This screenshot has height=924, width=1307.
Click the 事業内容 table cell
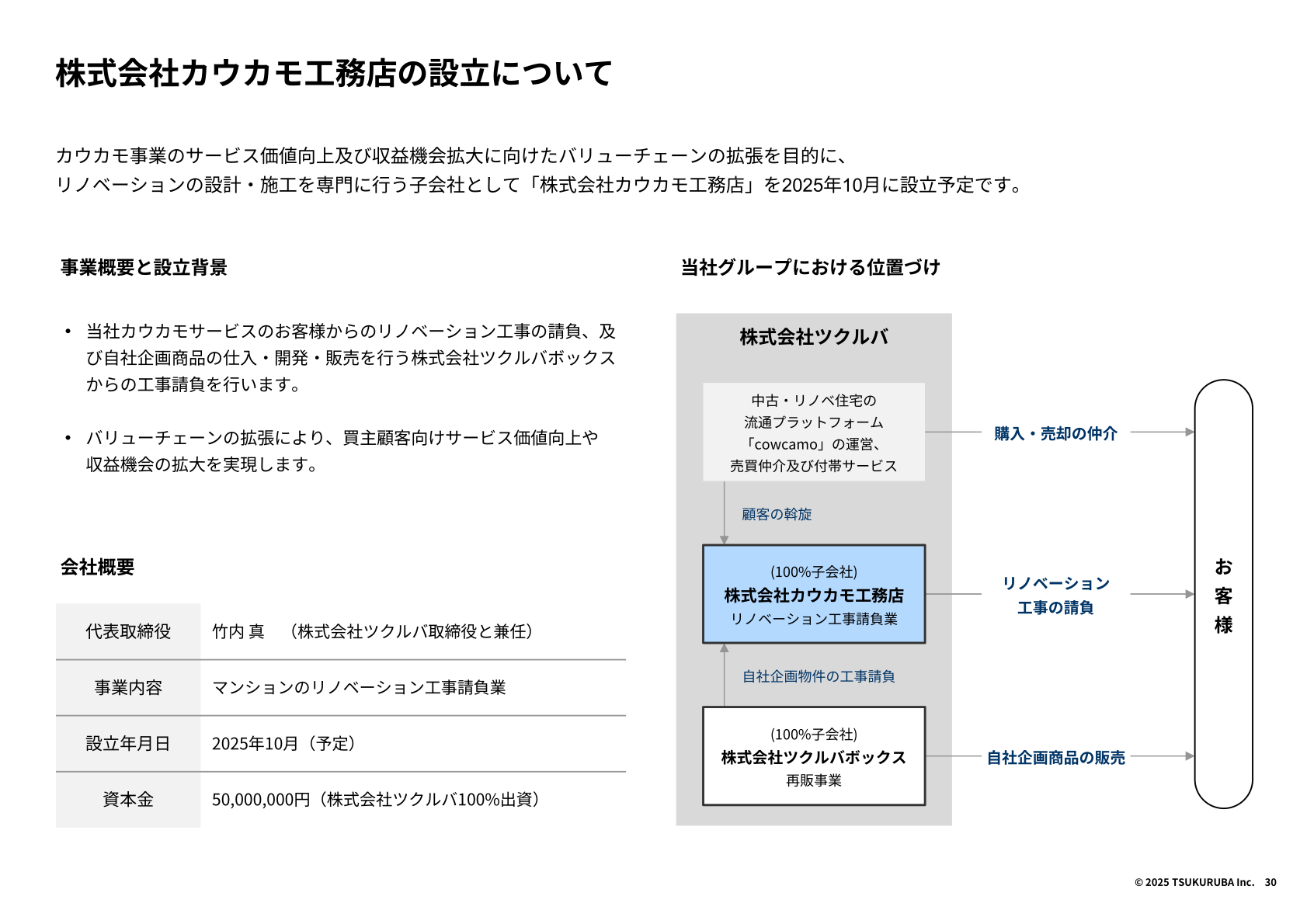[x=128, y=688]
